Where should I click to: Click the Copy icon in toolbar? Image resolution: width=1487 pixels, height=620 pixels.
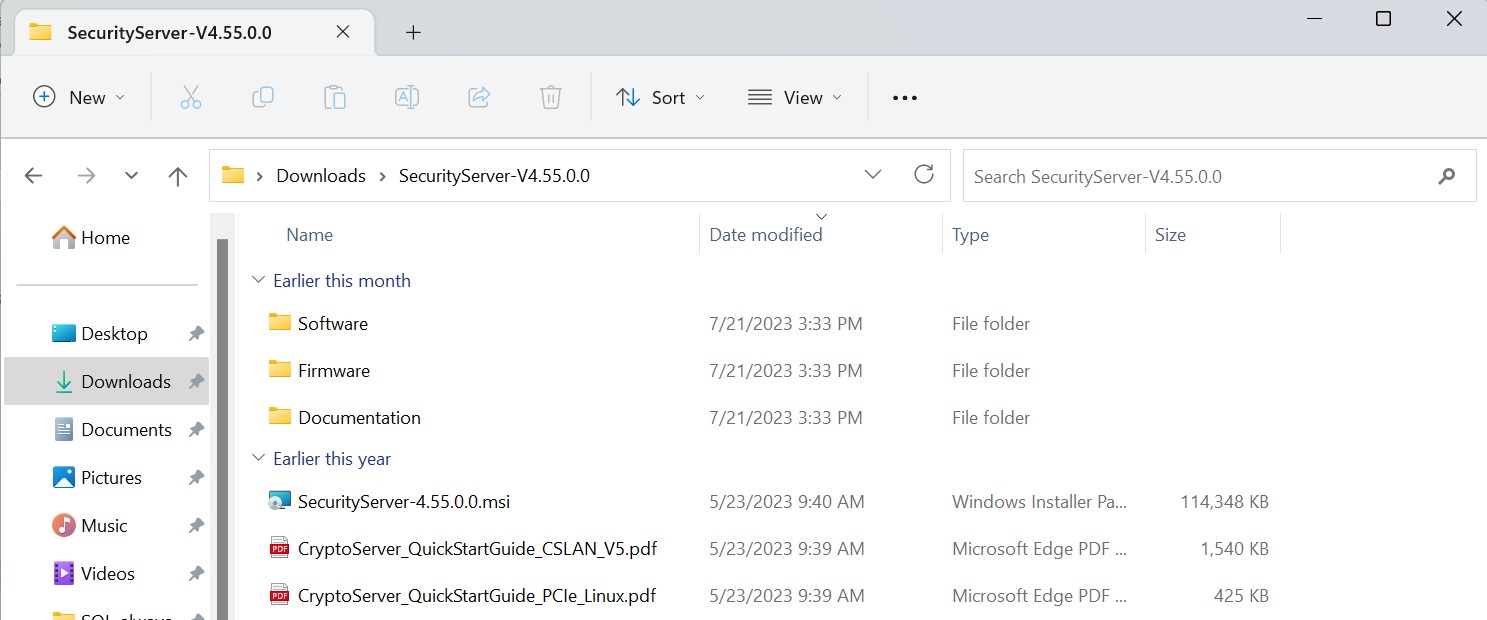[x=263, y=97]
